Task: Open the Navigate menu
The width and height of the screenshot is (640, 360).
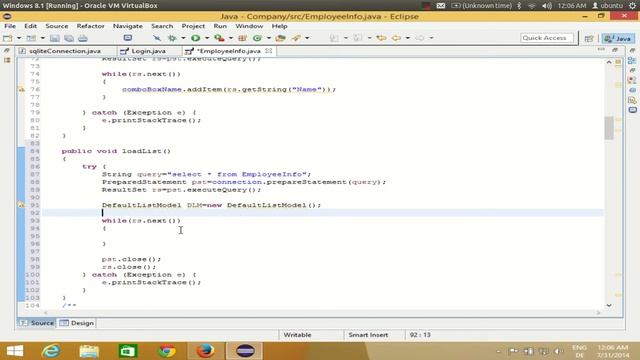Action: point(128,26)
